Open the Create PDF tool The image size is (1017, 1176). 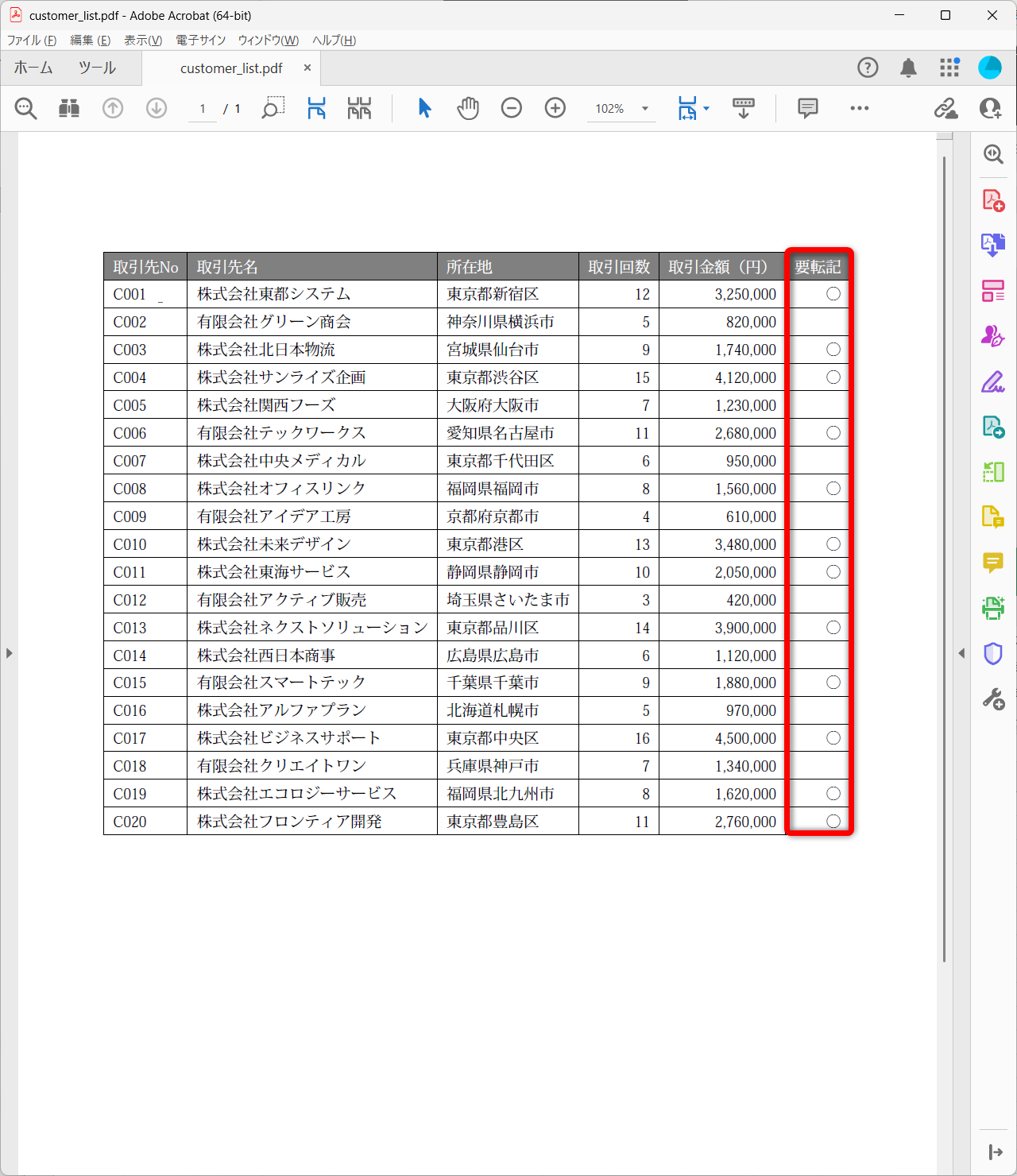click(x=992, y=200)
